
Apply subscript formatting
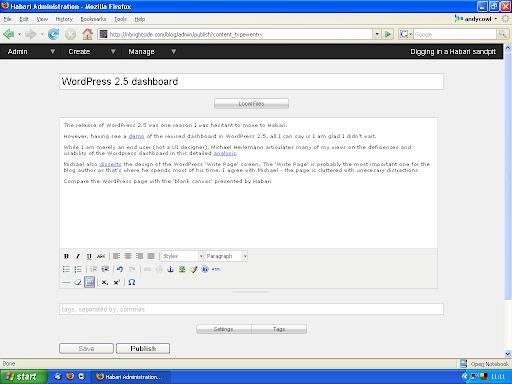pyautogui.click(x=105, y=282)
